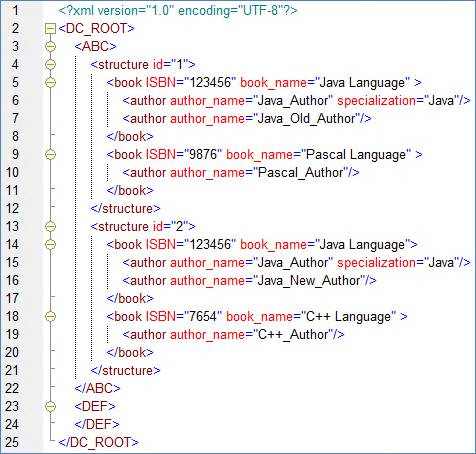Click the </structure> closing tag on line 21
The width and height of the screenshot is (476, 454).
pos(125,371)
